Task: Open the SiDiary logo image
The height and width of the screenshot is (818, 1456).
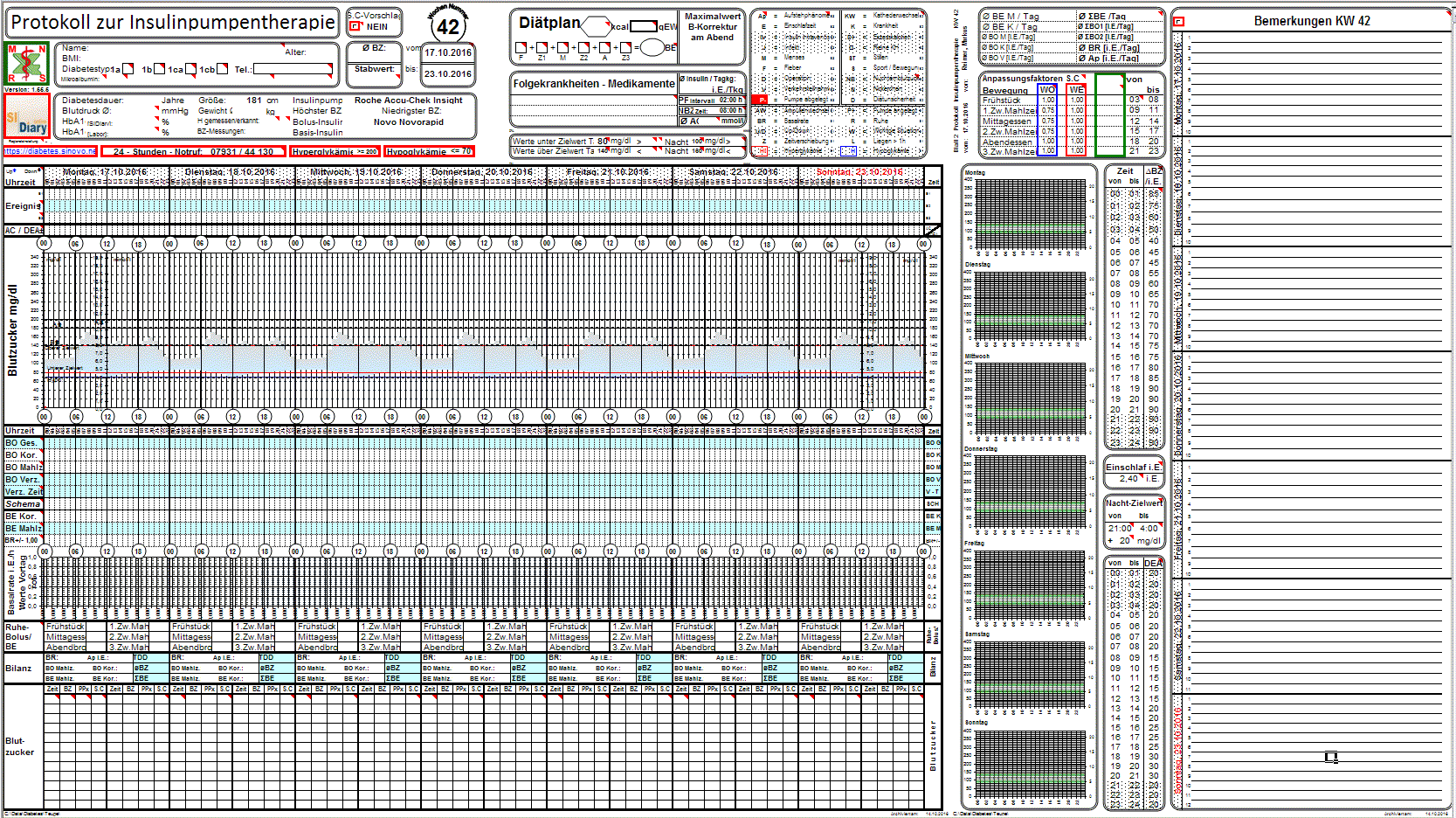Action: pos(26,115)
